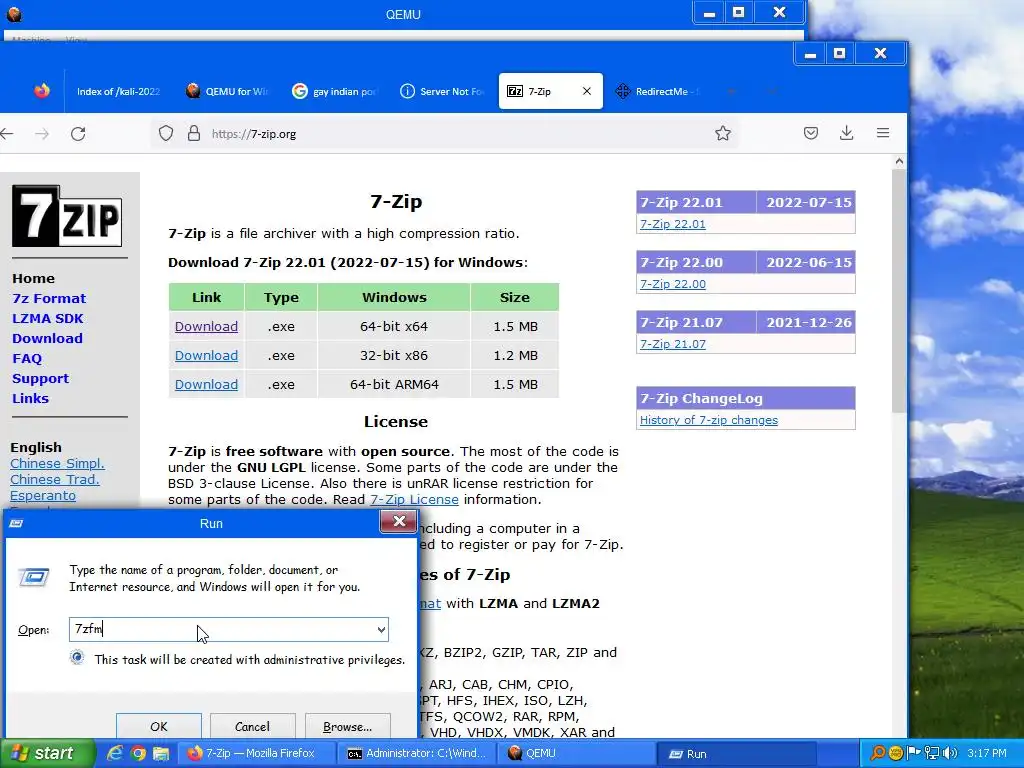The width and height of the screenshot is (1024, 768).
Task: Click the padlock site security icon
Action: pyautogui.click(x=194, y=133)
